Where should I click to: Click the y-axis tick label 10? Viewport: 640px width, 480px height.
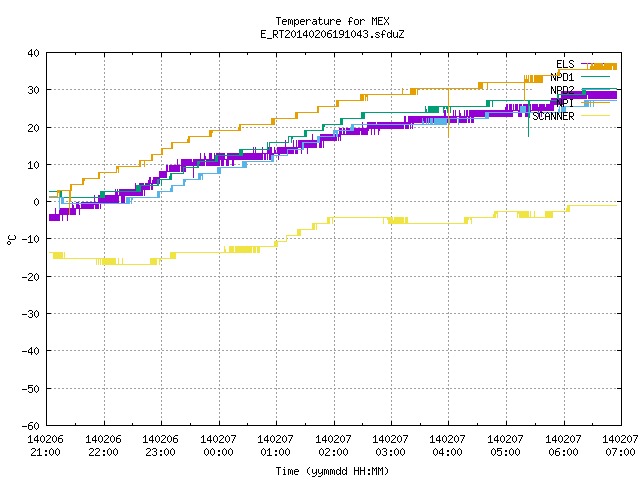(33, 165)
